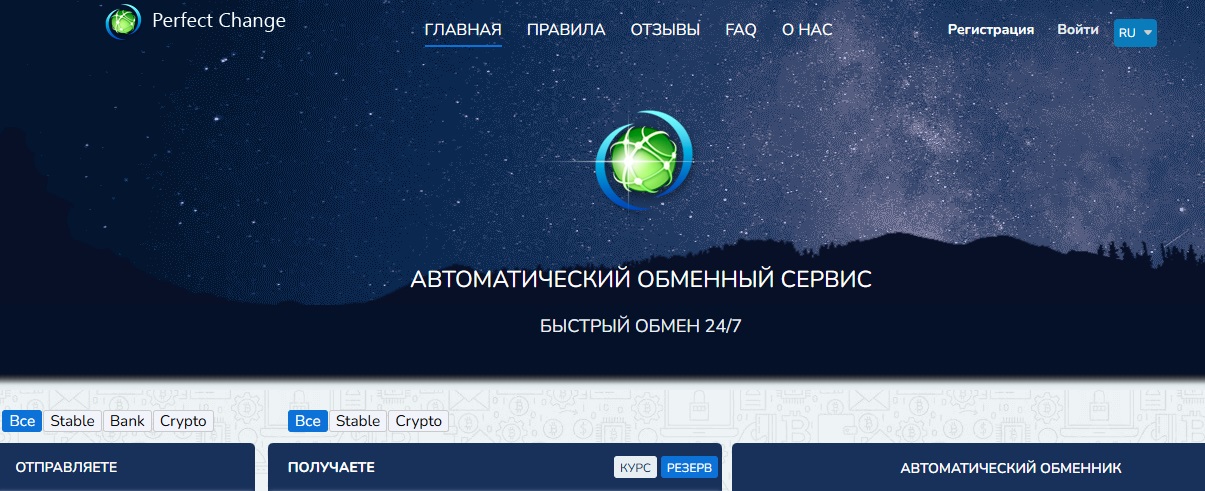Screen dimensions: 1205x491
Task: Click the Регистрация link
Action: (x=991, y=30)
